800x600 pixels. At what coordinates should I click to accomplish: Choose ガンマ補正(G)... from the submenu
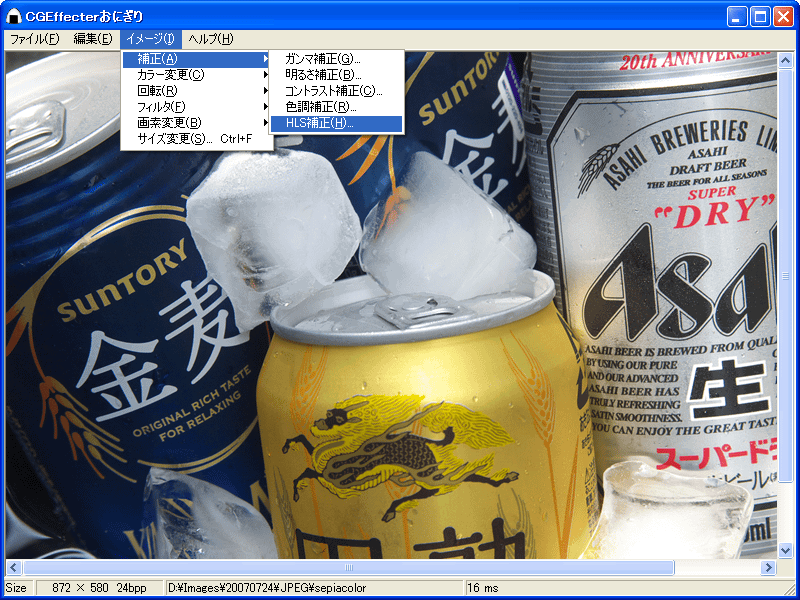click(x=337, y=59)
